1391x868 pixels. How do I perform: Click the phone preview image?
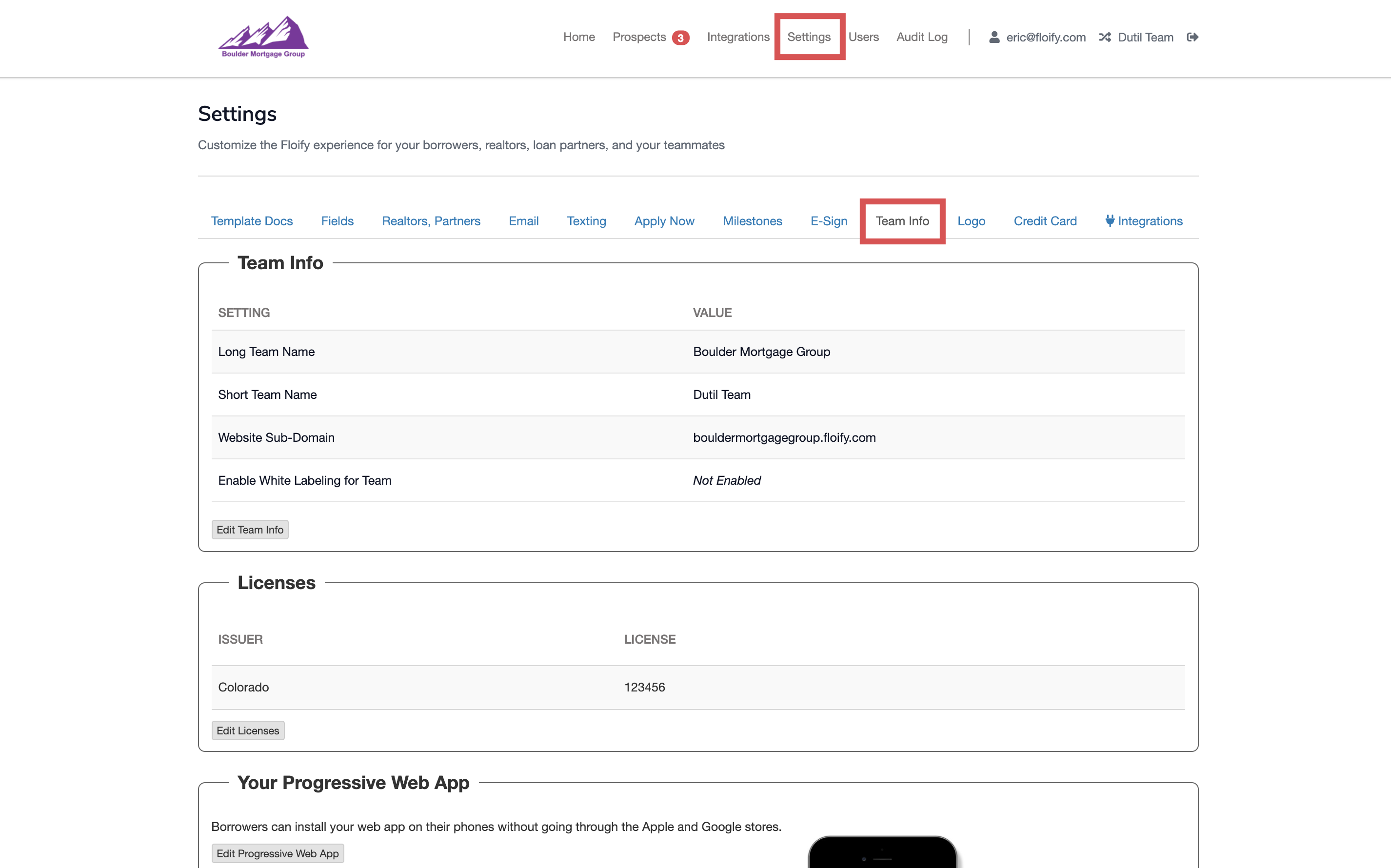point(882,851)
